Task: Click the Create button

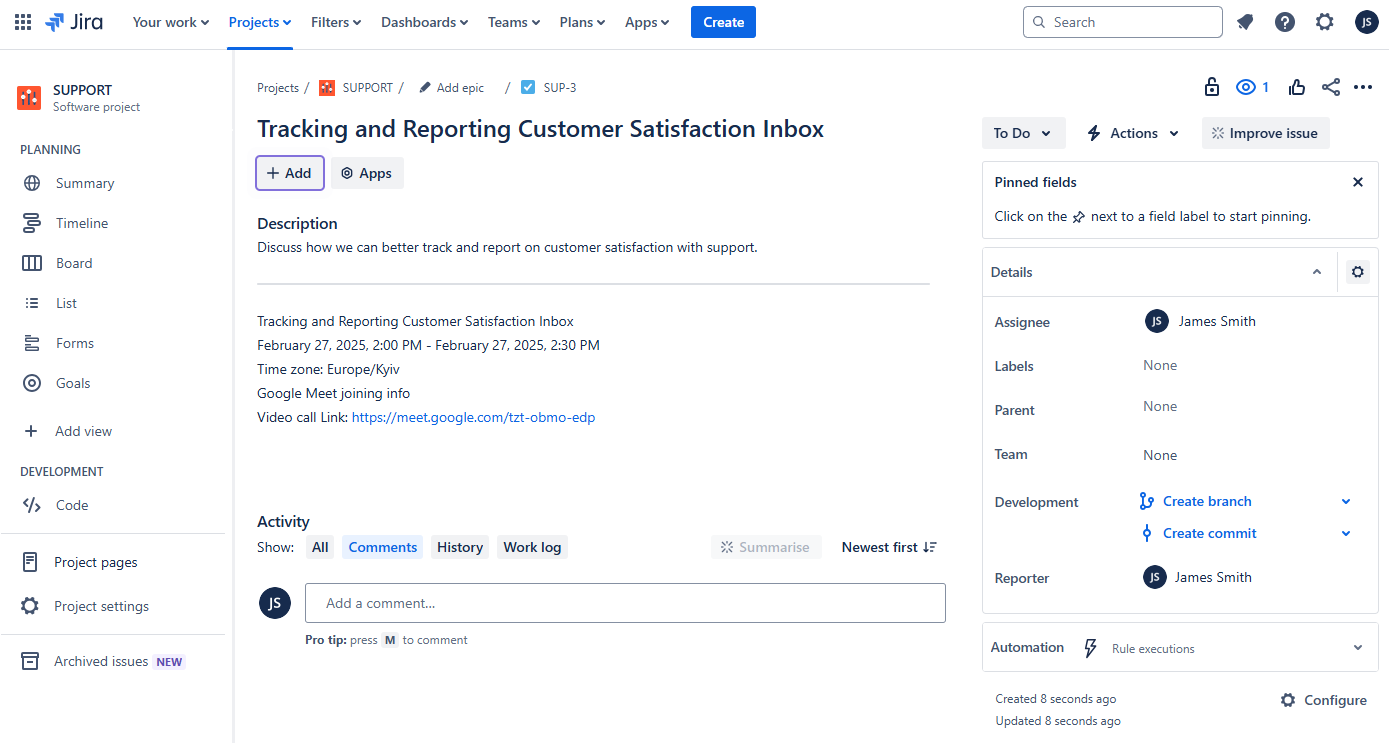Action: (723, 21)
